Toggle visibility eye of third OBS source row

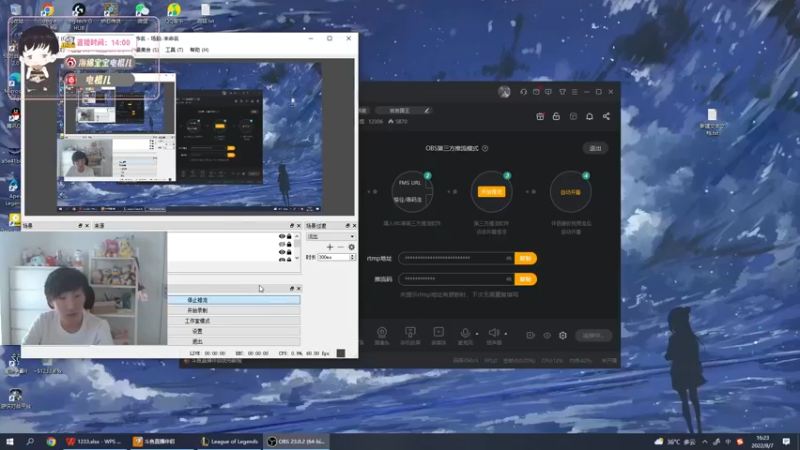tap(282, 252)
